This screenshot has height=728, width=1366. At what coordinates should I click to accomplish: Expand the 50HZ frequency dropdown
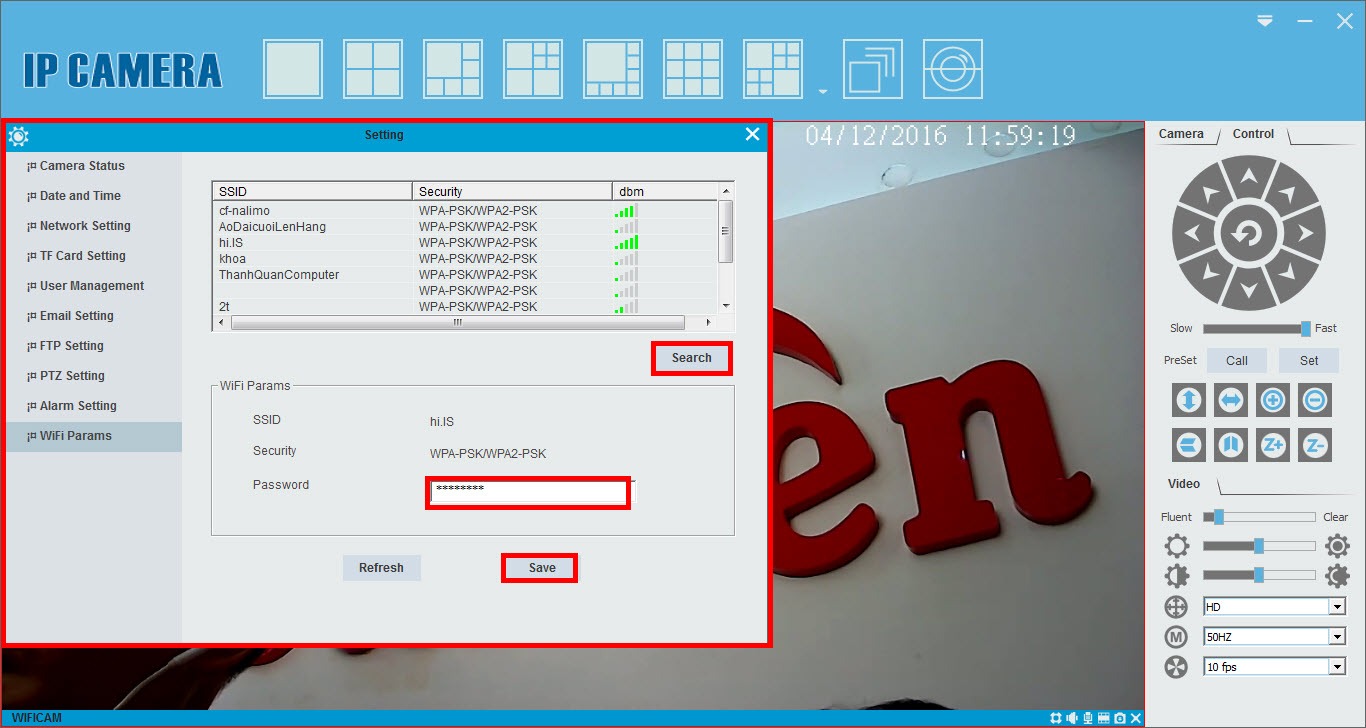click(1337, 636)
